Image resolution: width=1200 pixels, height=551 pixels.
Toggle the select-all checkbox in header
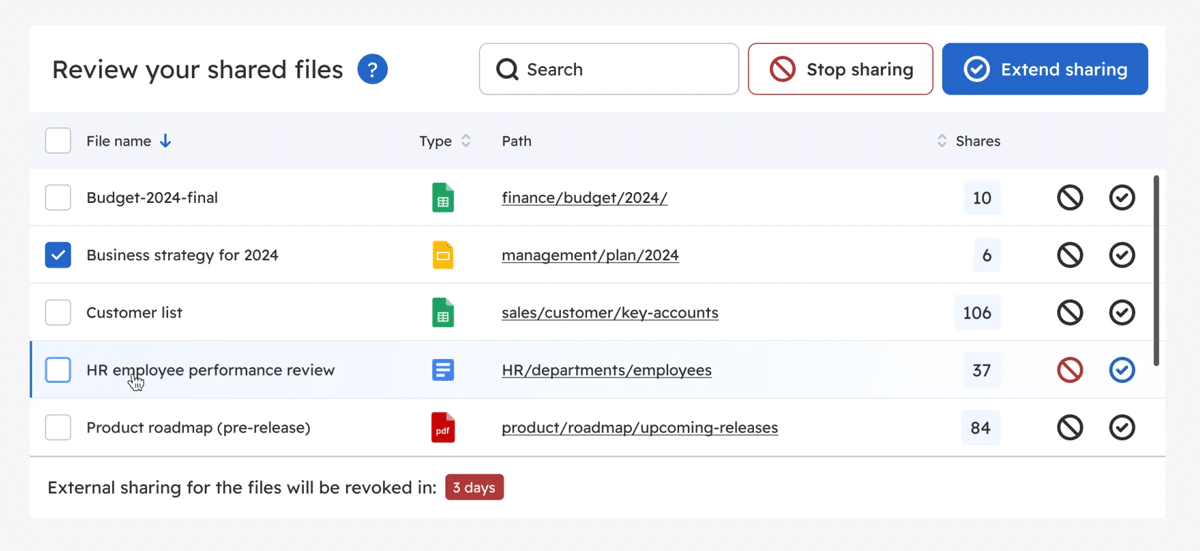pos(58,141)
